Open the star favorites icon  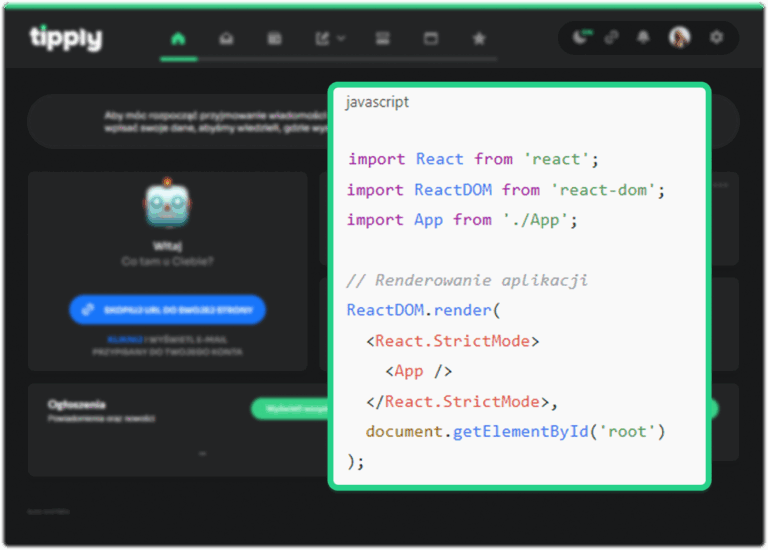[479, 38]
